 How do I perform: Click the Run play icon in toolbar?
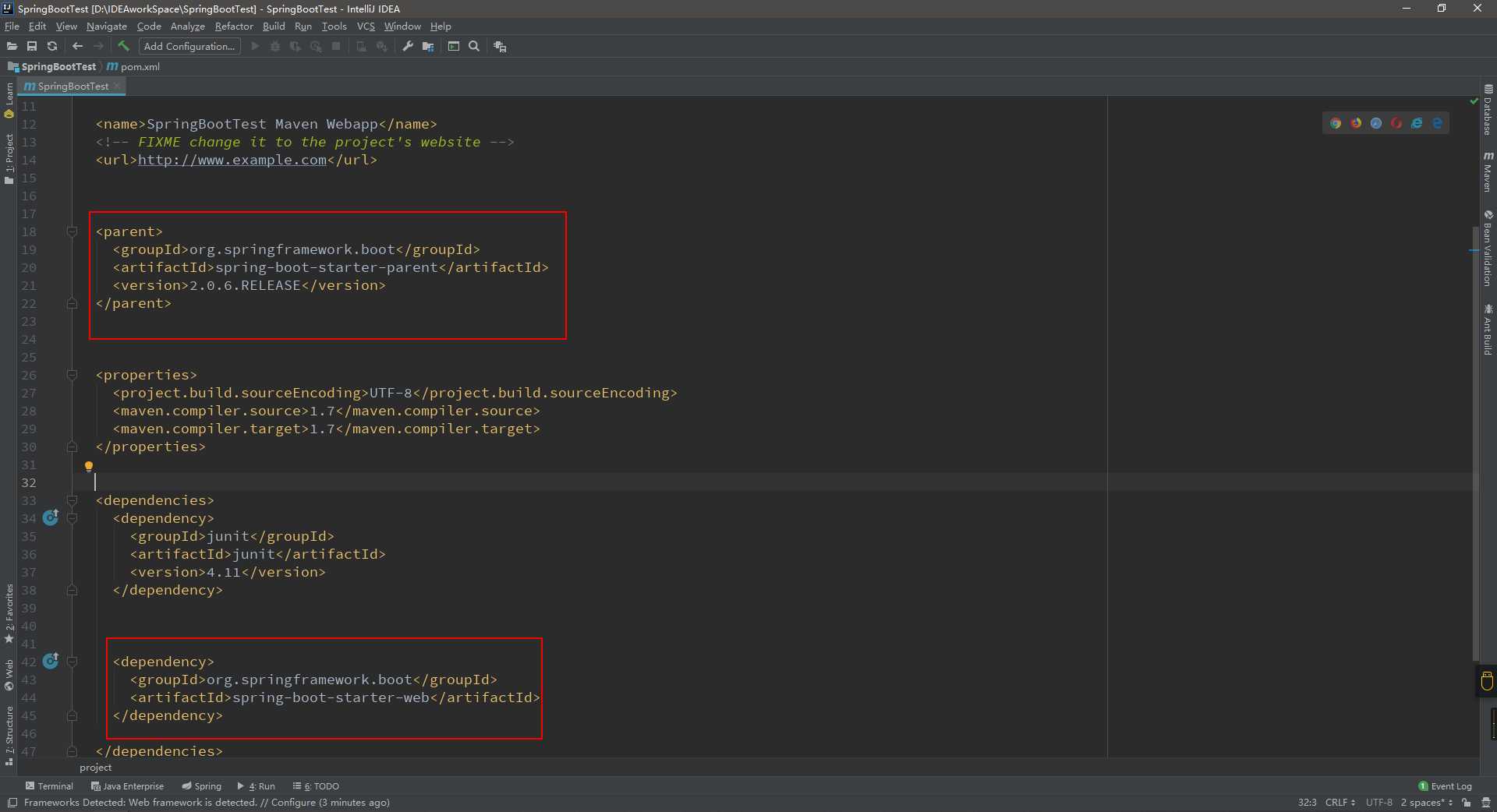tap(255, 47)
